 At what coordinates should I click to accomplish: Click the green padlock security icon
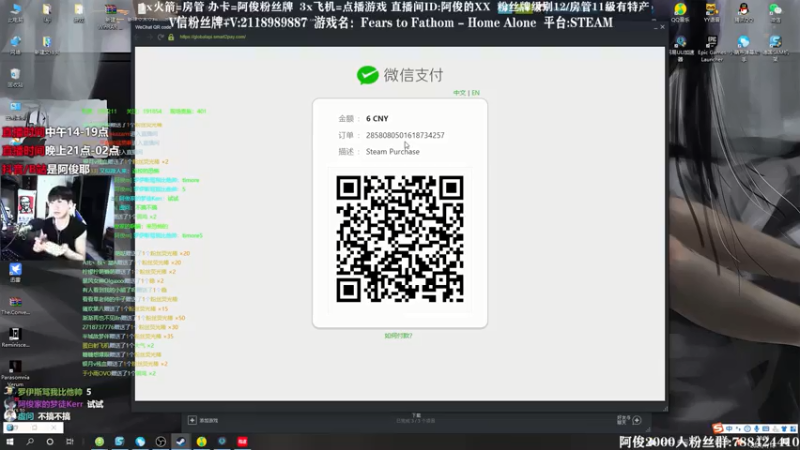171,37
